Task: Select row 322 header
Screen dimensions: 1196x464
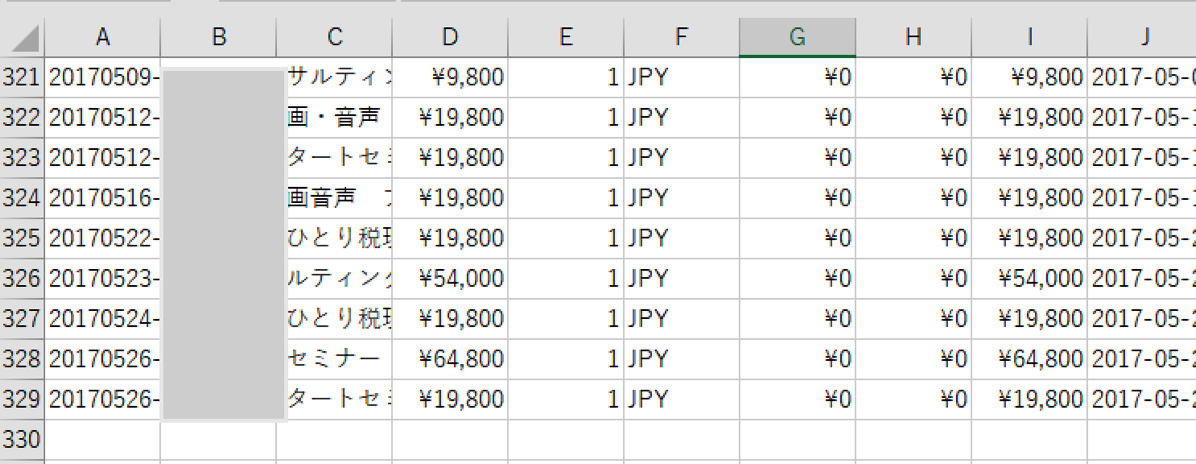Action: 22,118
